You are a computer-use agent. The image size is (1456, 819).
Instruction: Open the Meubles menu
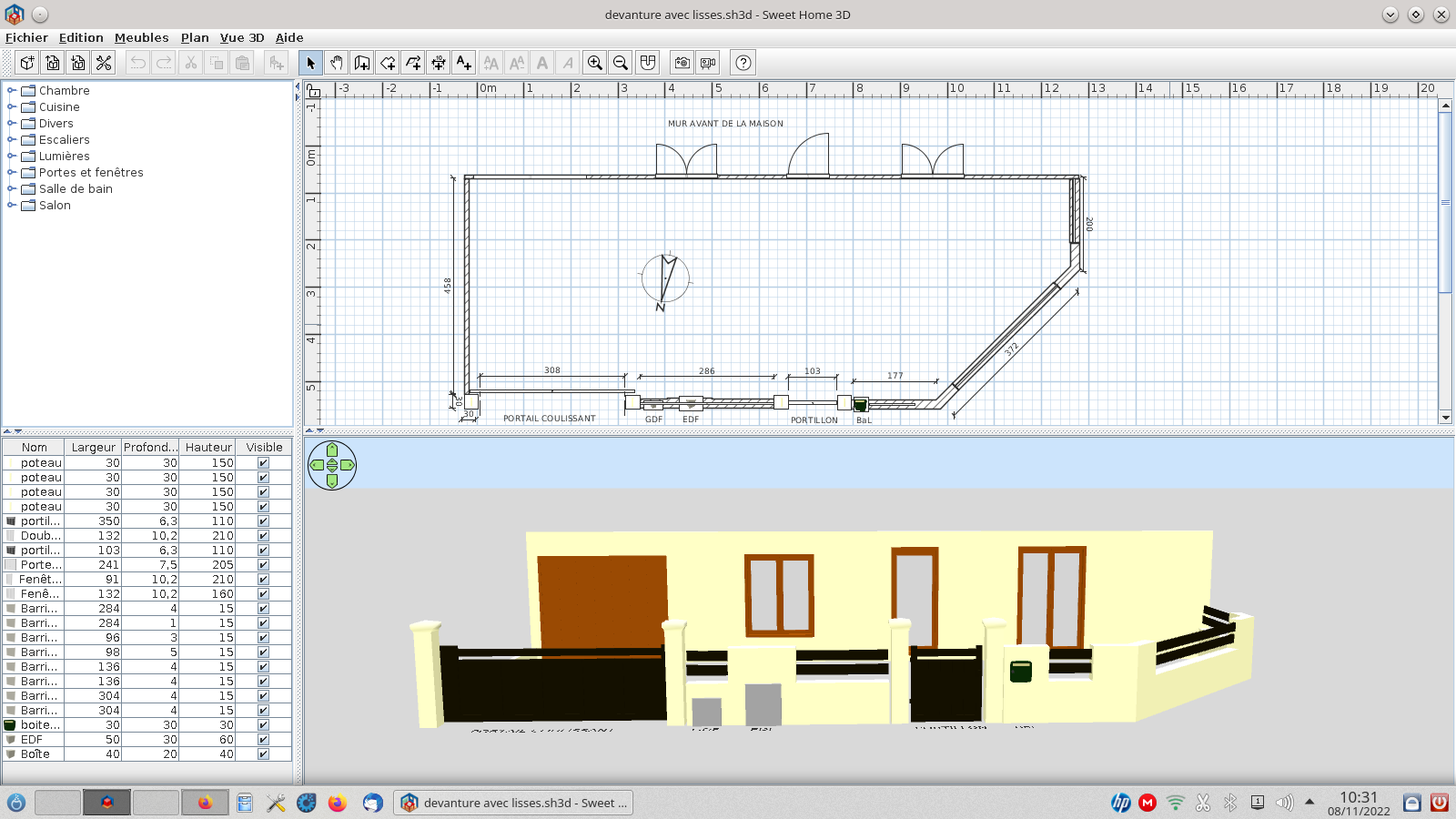tap(141, 37)
